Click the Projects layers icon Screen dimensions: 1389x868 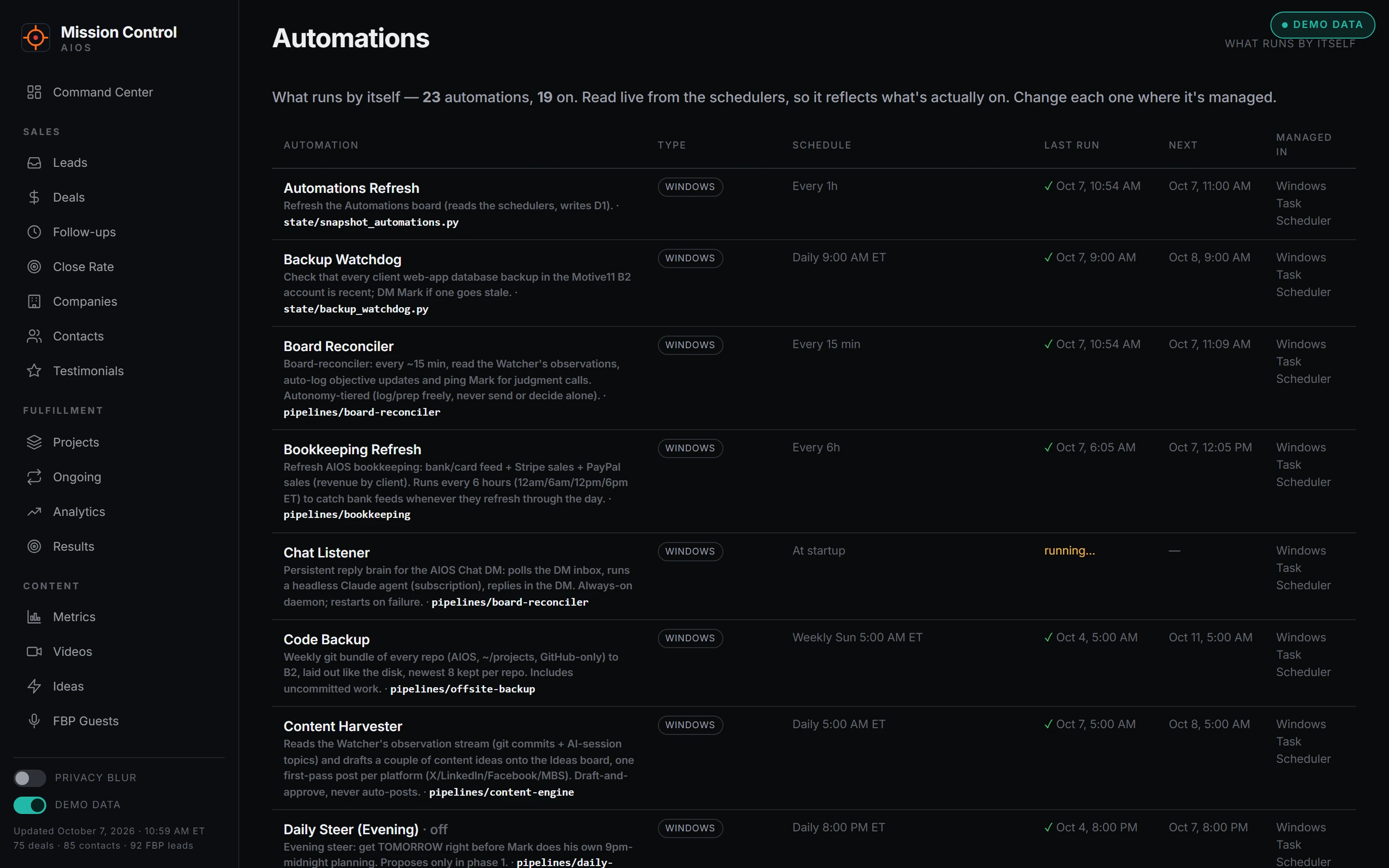pos(34,442)
